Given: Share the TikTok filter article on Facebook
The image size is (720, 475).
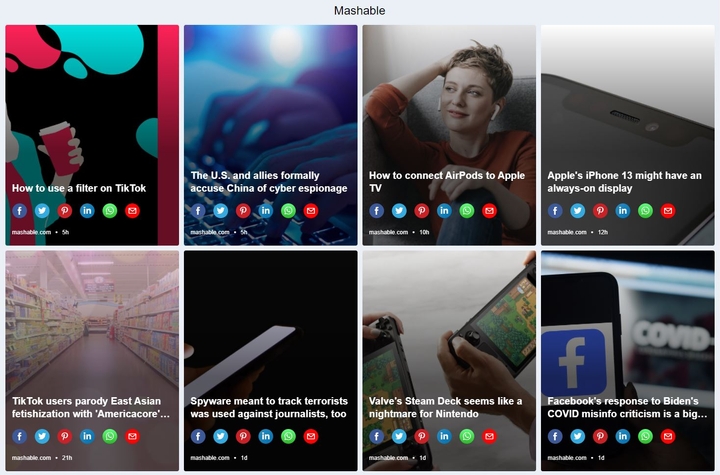Looking at the screenshot, I should (19, 211).
